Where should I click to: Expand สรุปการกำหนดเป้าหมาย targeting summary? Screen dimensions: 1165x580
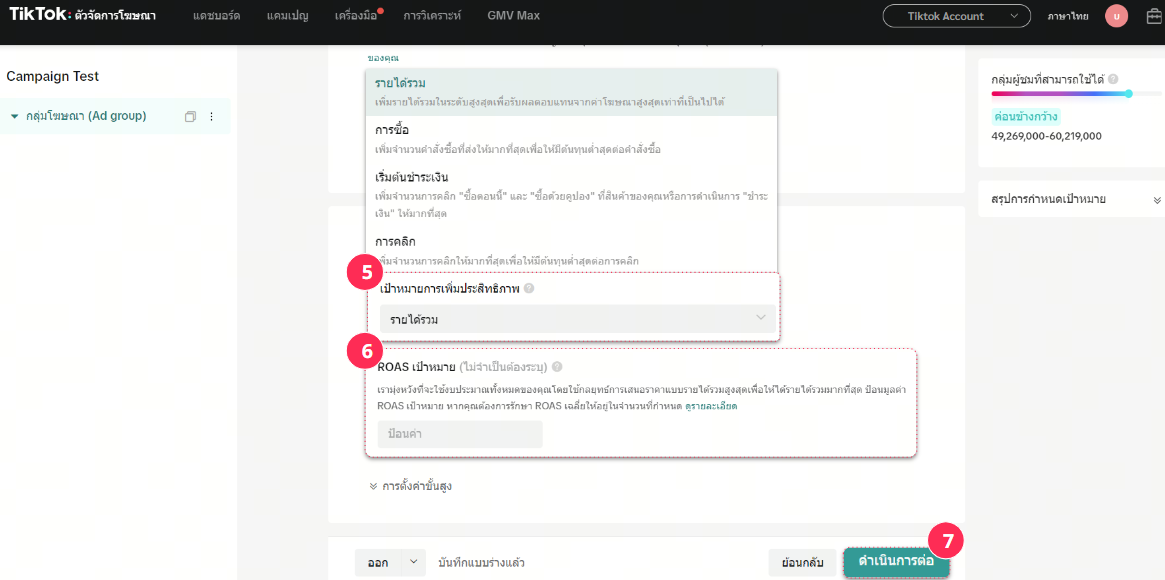click(1157, 200)
